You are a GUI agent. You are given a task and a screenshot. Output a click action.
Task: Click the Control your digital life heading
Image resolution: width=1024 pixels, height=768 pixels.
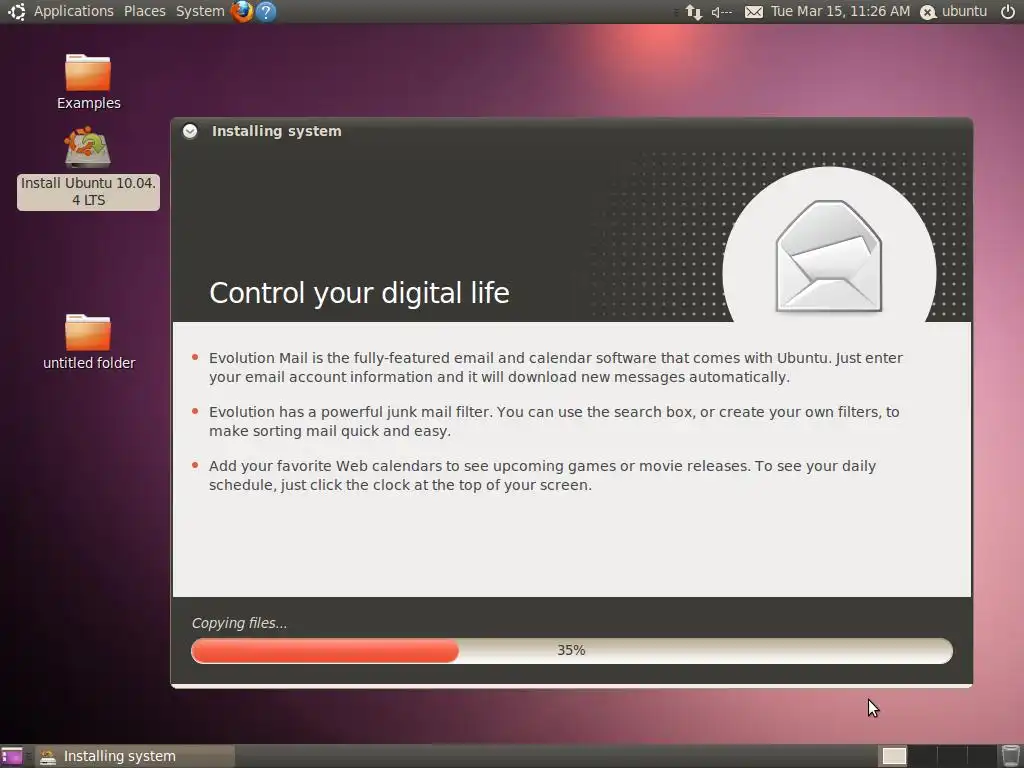pos(359,293)
